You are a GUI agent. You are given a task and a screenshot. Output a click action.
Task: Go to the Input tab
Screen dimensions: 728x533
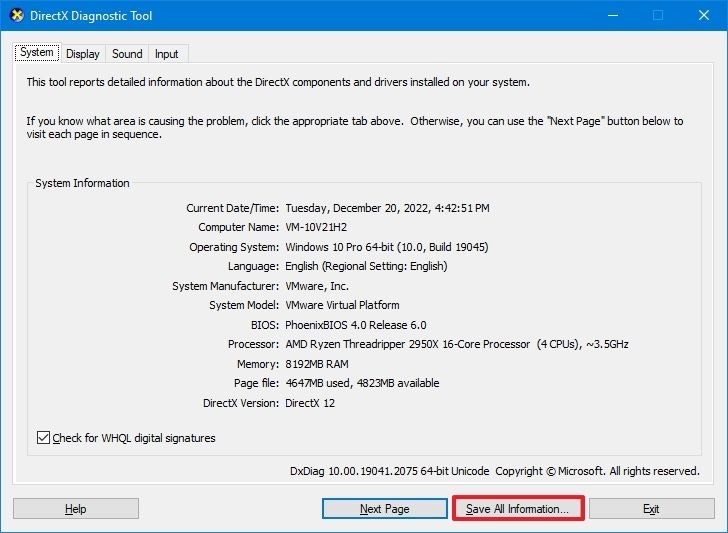pyautogui.click(x=167, y=54)
